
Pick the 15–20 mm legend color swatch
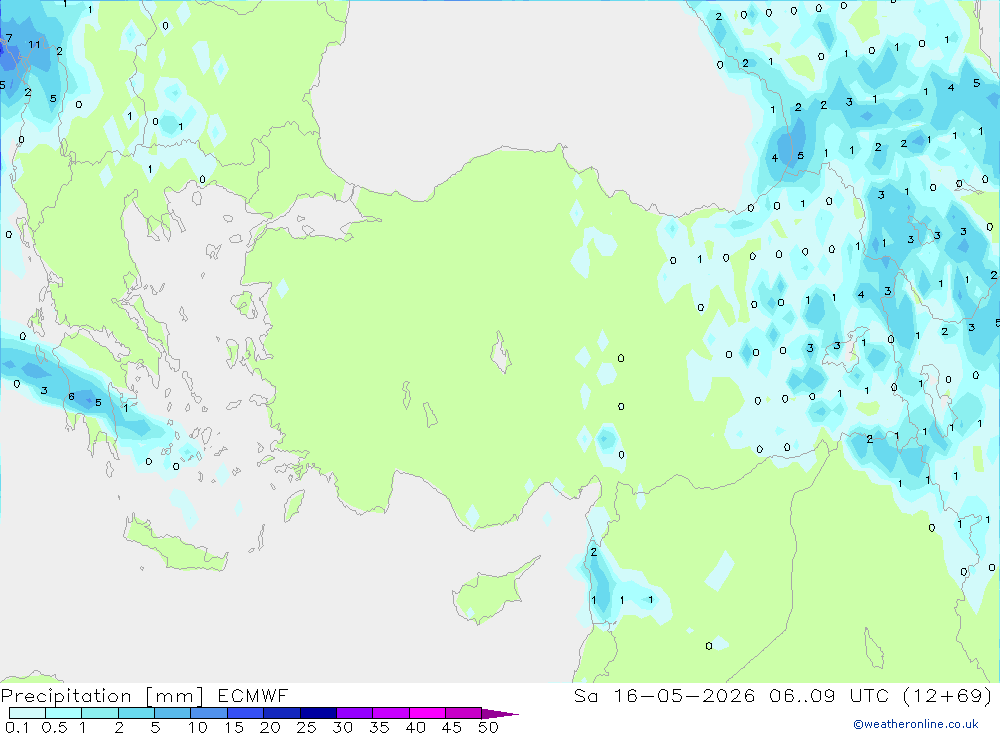[246, 713]
